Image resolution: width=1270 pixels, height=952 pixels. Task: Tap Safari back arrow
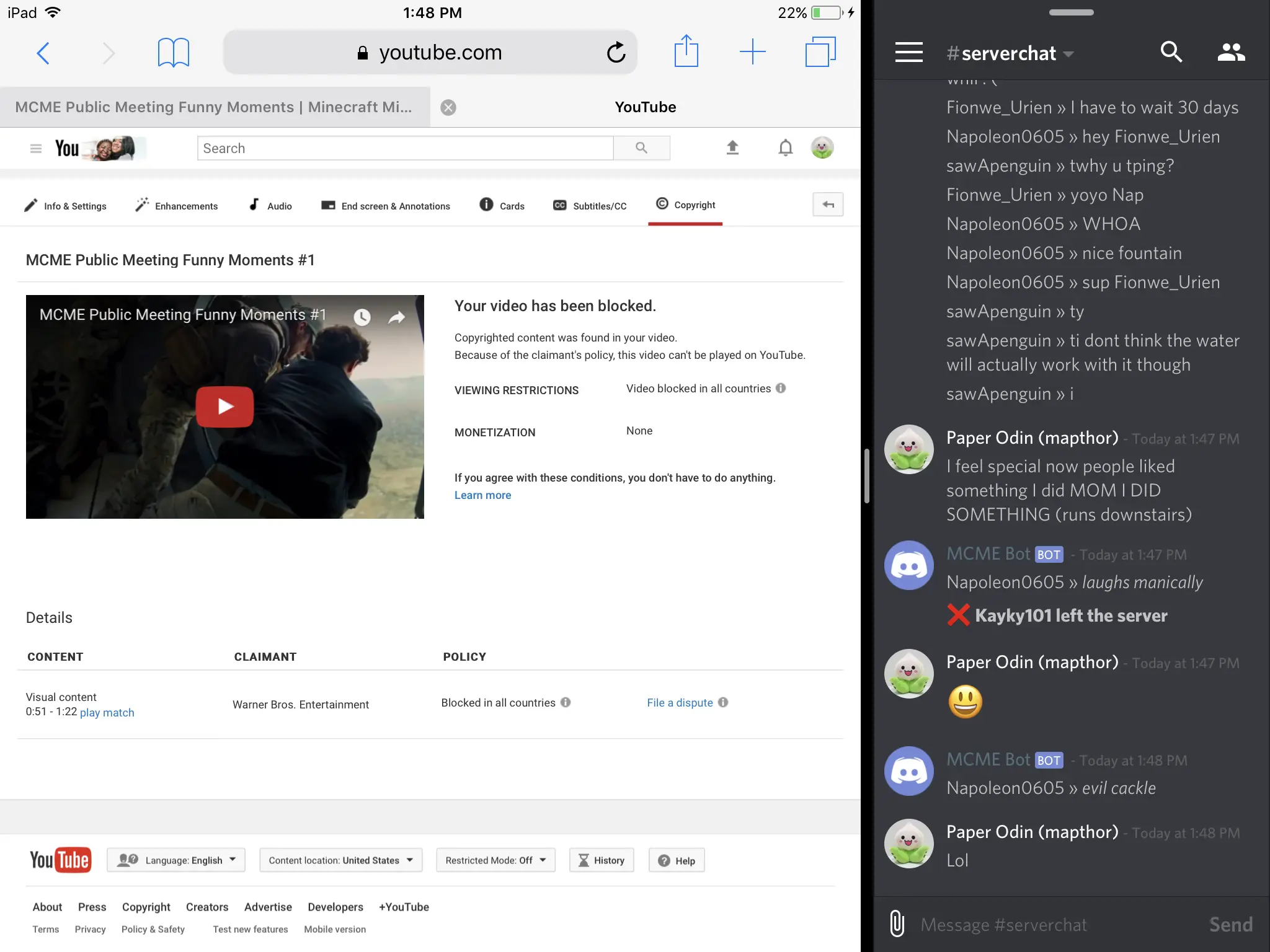(43, 53)
